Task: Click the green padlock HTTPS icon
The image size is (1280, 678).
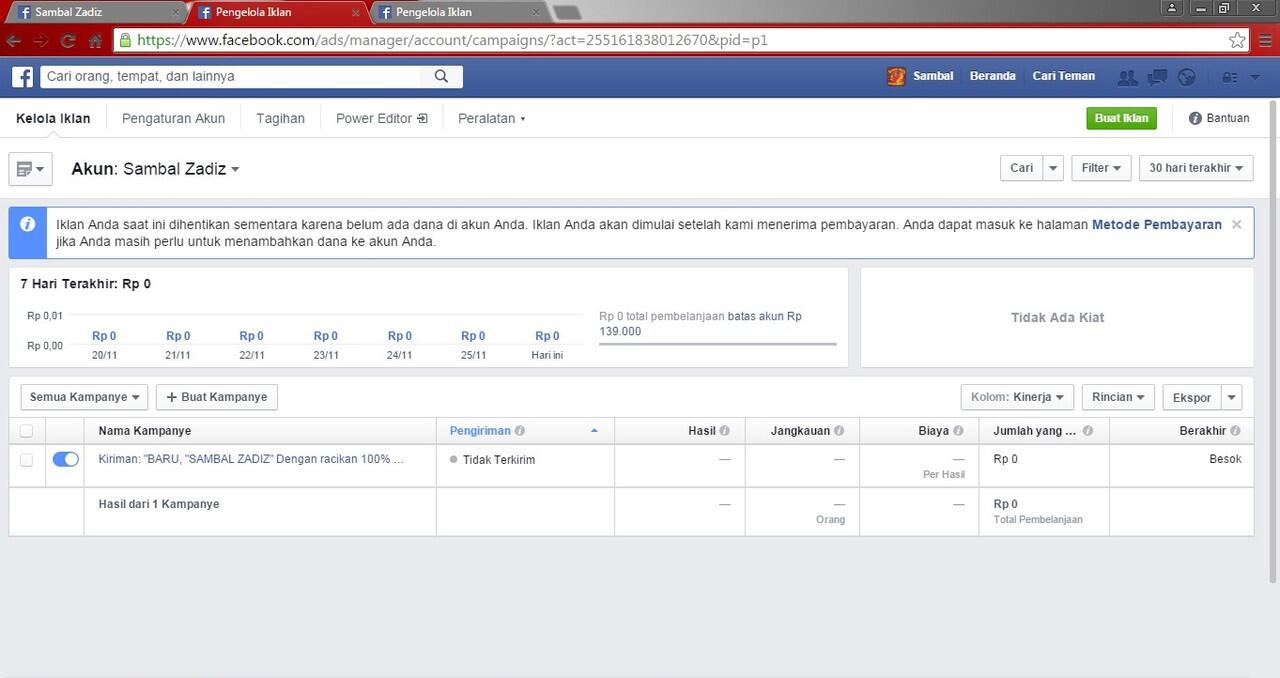Action: pyautogui.click(x=125, y=41)
